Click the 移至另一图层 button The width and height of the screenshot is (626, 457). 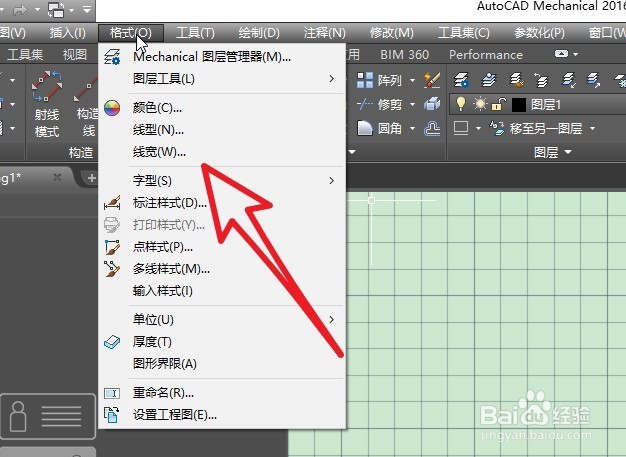[536, 129]
